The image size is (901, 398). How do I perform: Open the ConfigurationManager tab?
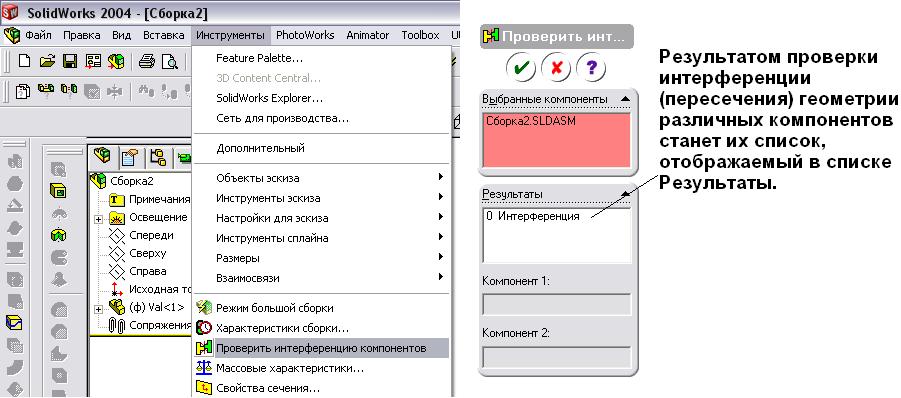click(x=158, y=156)
